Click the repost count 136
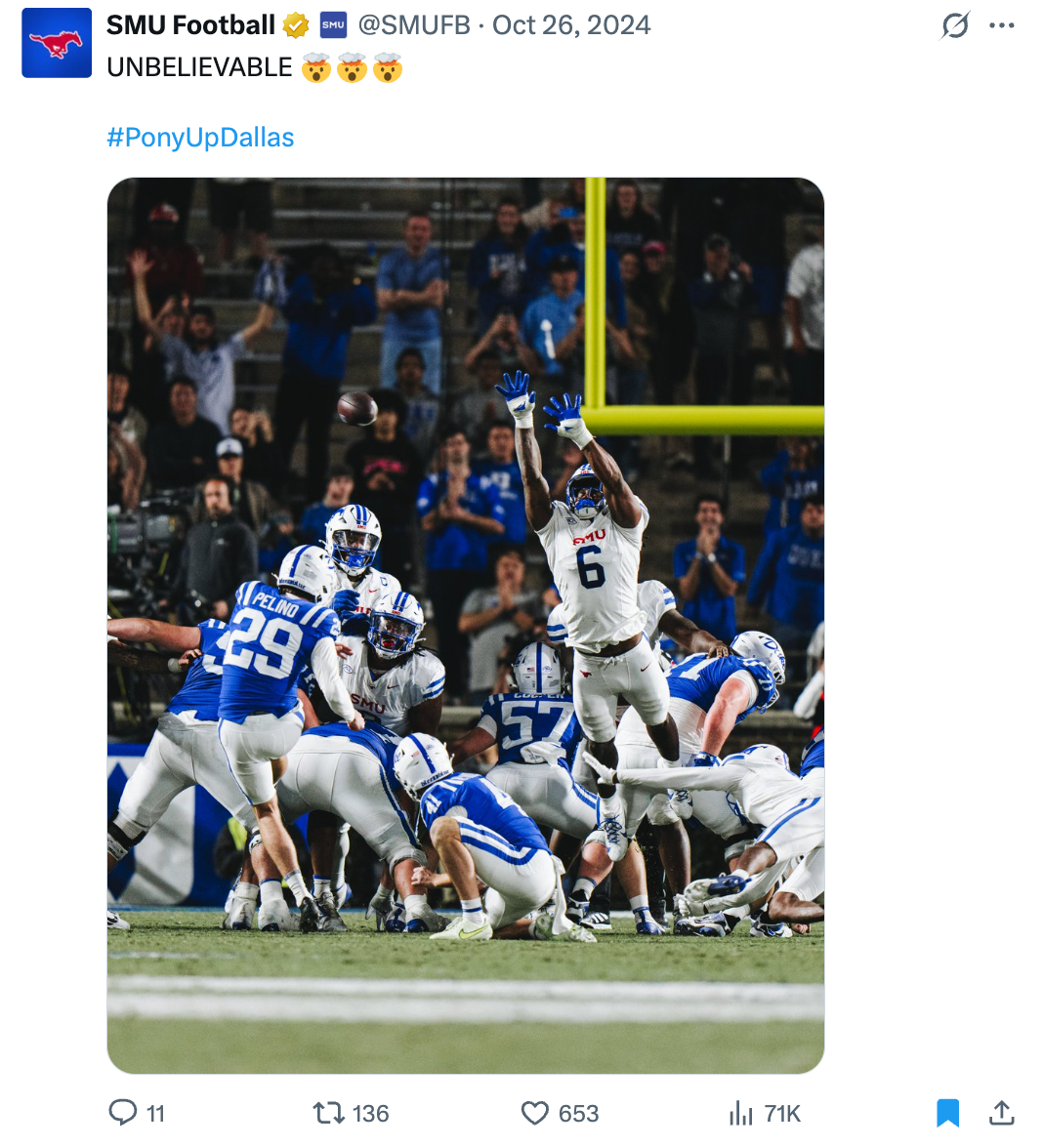This screenshot has height=1148, width=1043. (x=370, y=1114)
